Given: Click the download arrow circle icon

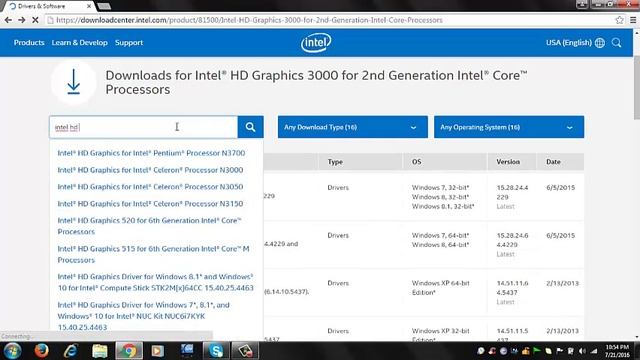Looking at the screenshot, I should point(73,82).
